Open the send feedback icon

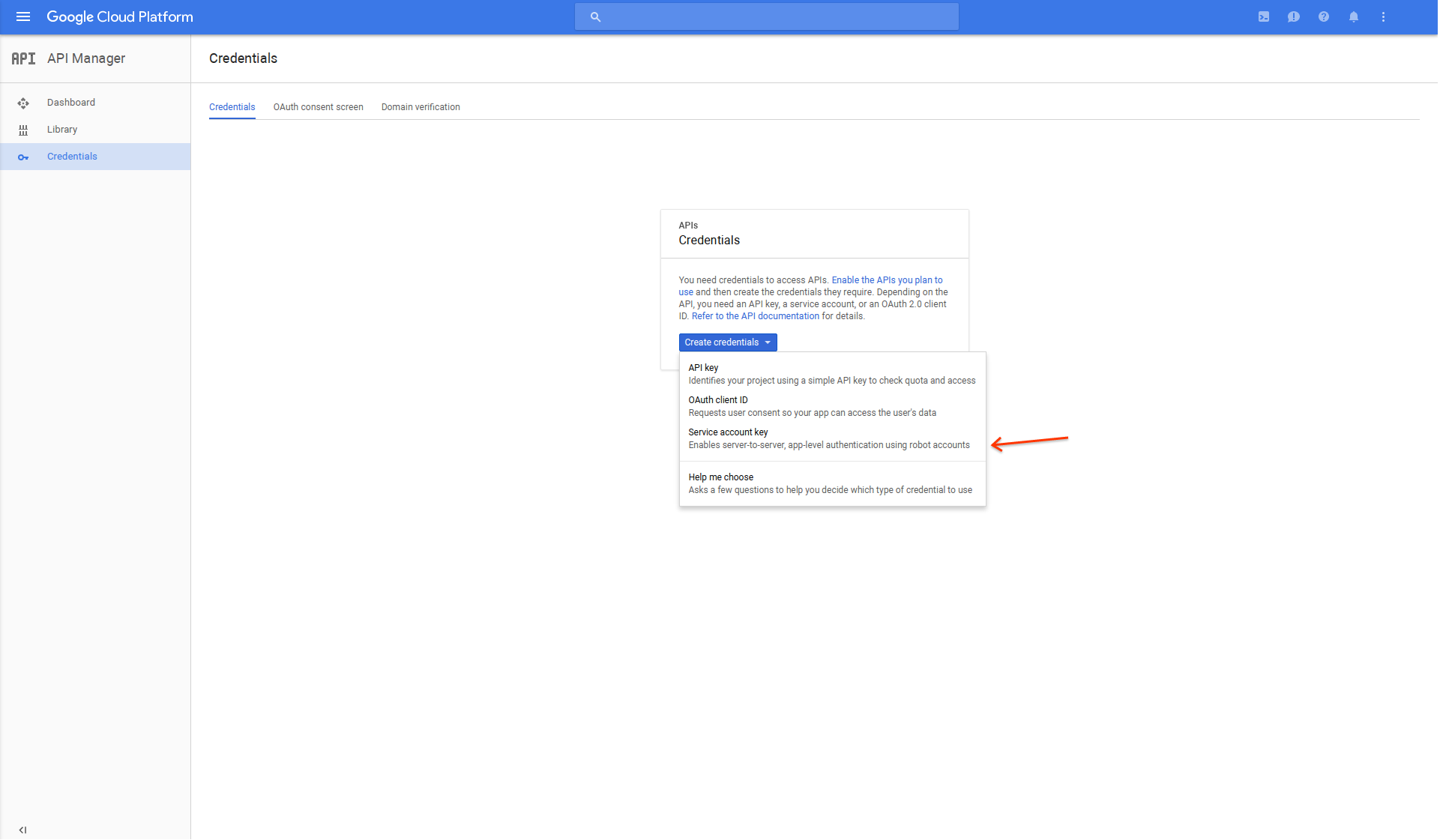coord(1294,16)
